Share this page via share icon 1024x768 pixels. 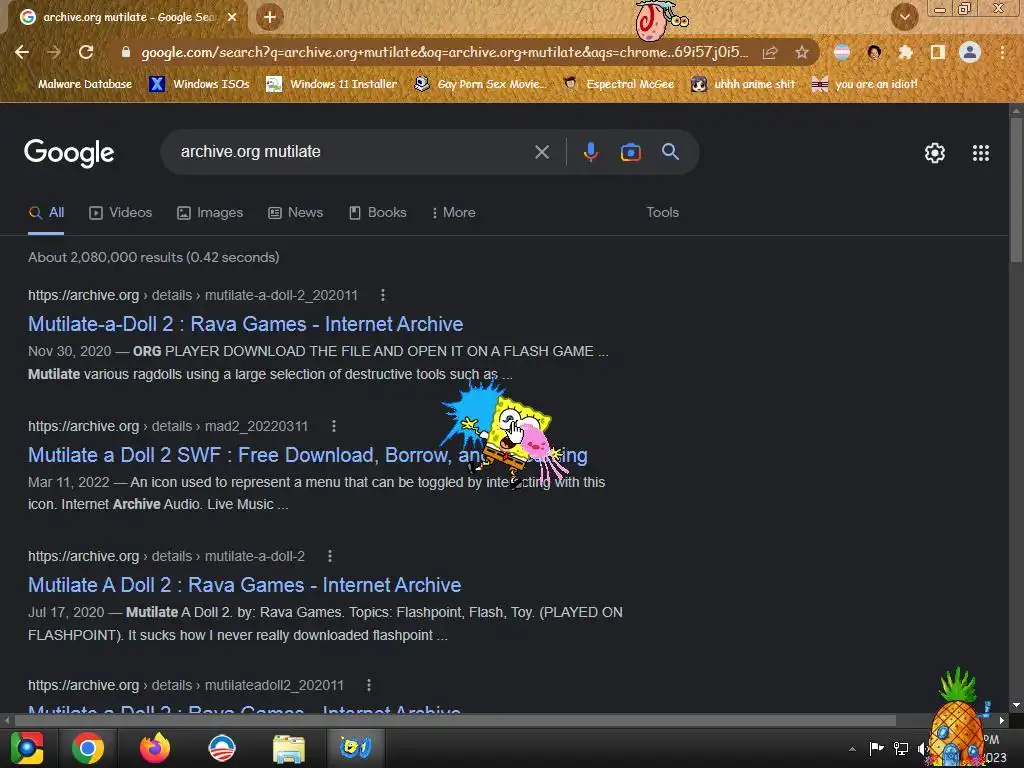click(x=770, y=52)
